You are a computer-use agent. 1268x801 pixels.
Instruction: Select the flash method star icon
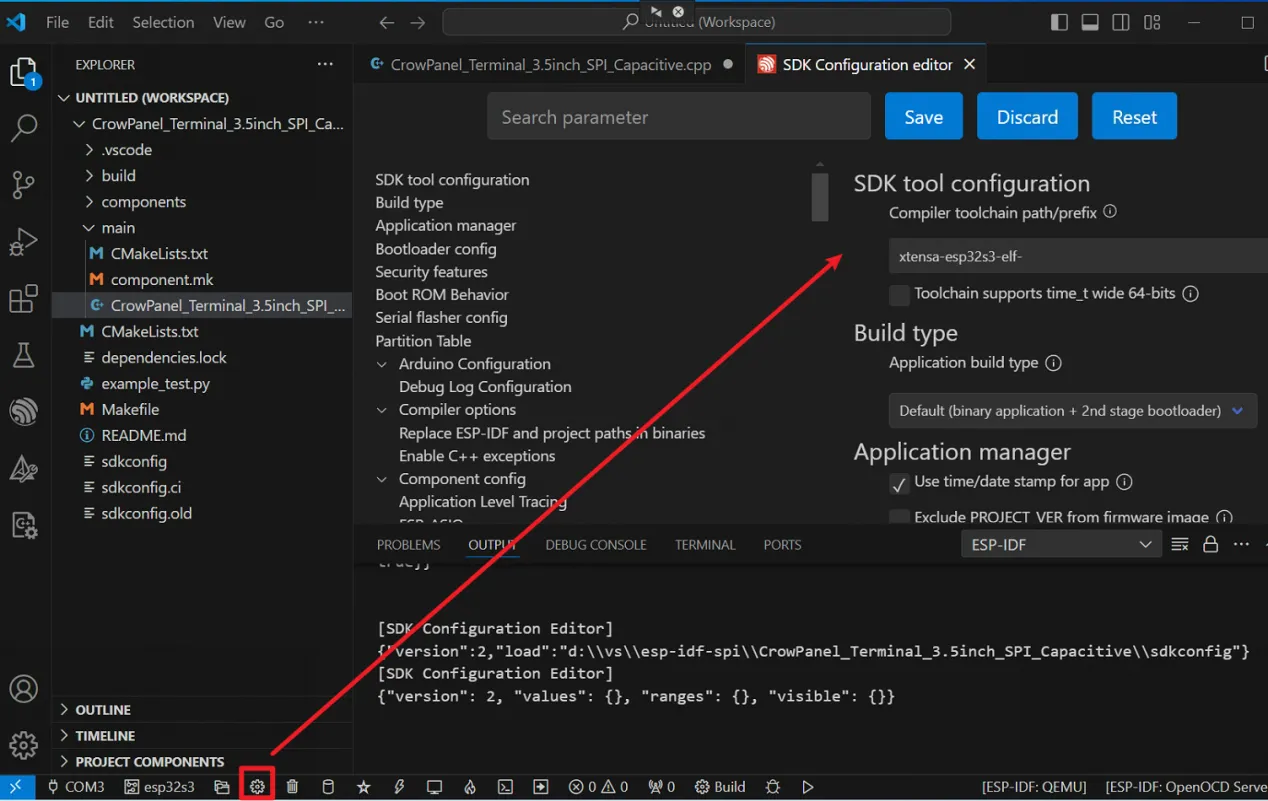point(363,787)
